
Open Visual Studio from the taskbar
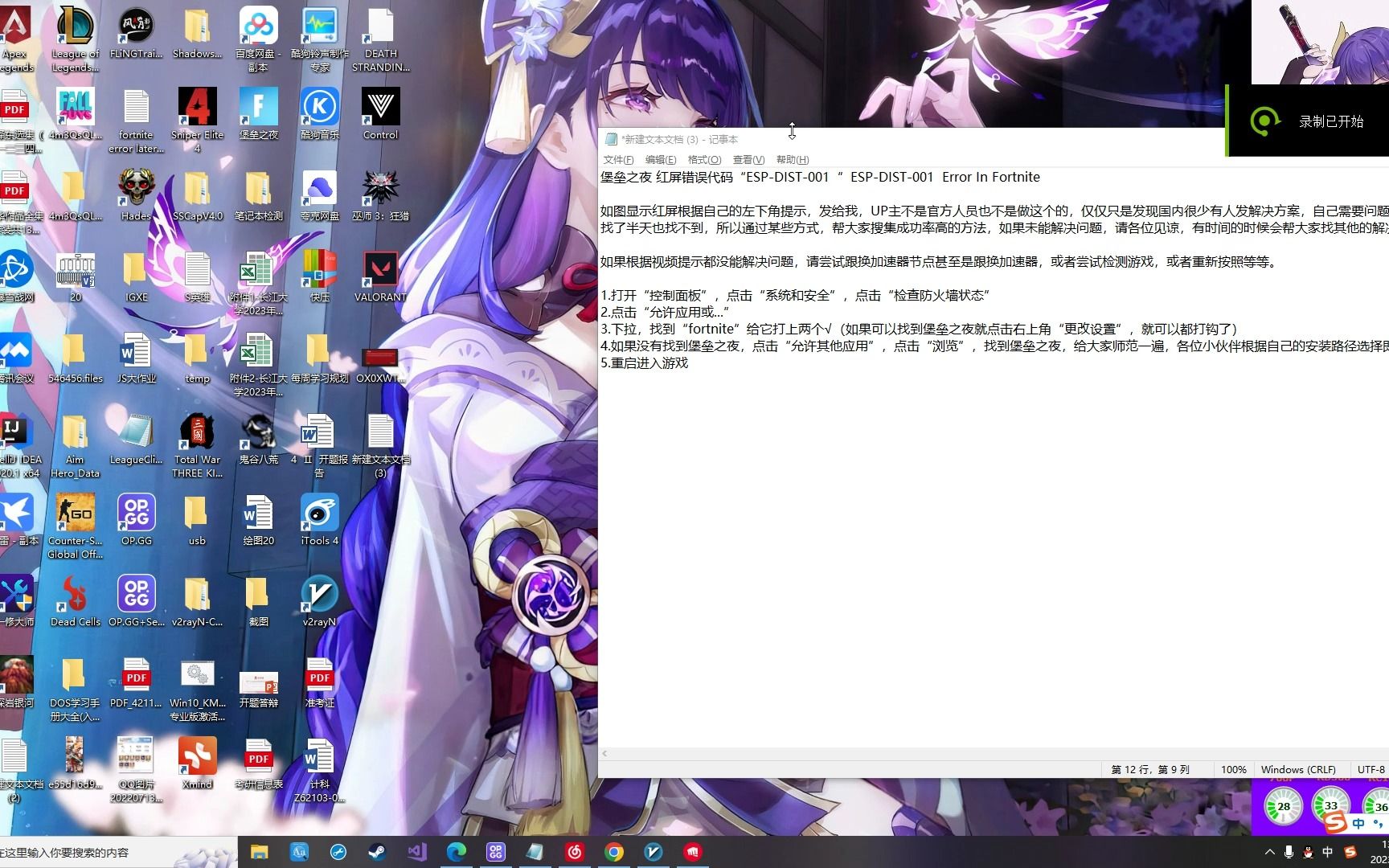tap(416, 852)
